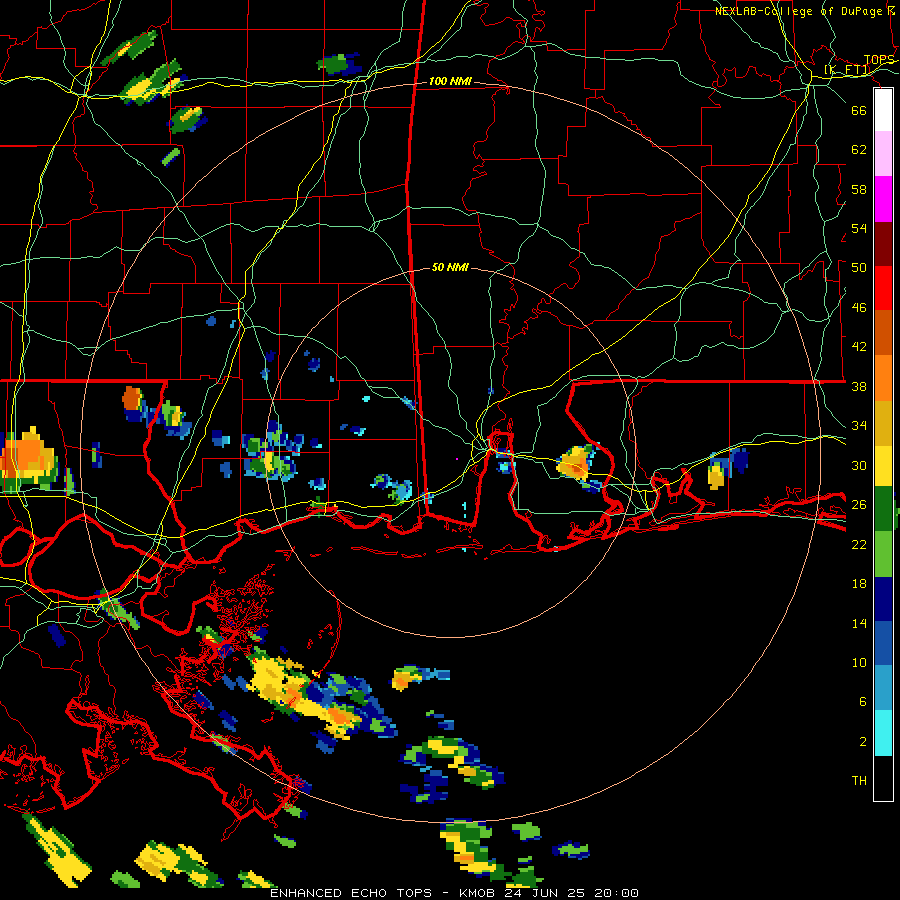Click the legend value '34'
This screenshot has height=900, width=900.
tap(859, 426)
